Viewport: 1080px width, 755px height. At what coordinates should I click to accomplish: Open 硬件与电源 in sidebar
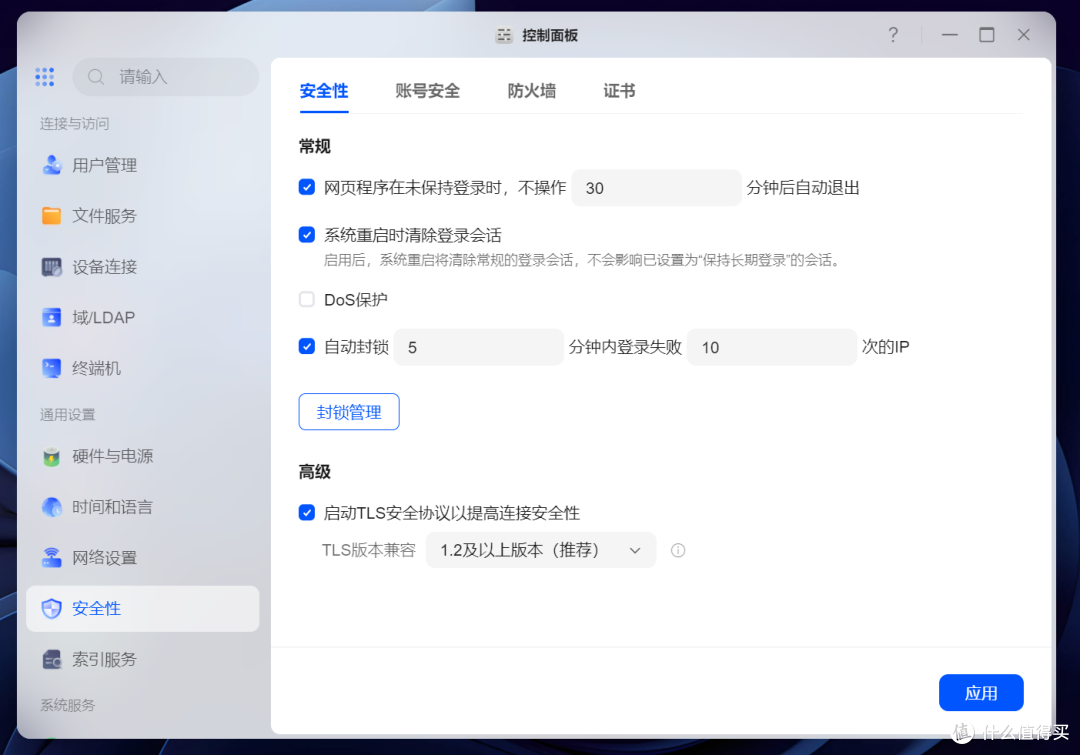click(x=143, y=456)
